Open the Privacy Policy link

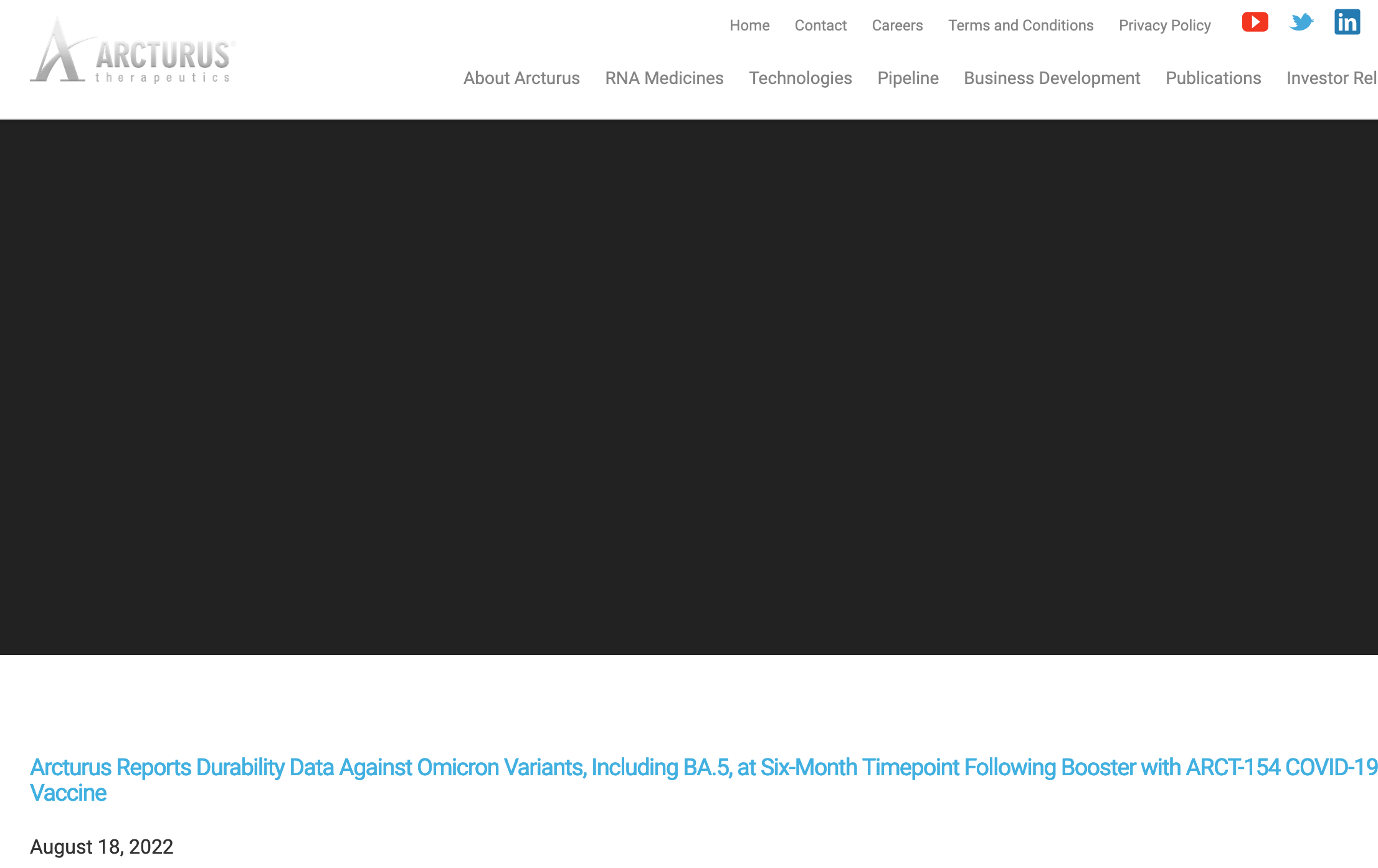pyautogui.click(x=1164, y=26)
